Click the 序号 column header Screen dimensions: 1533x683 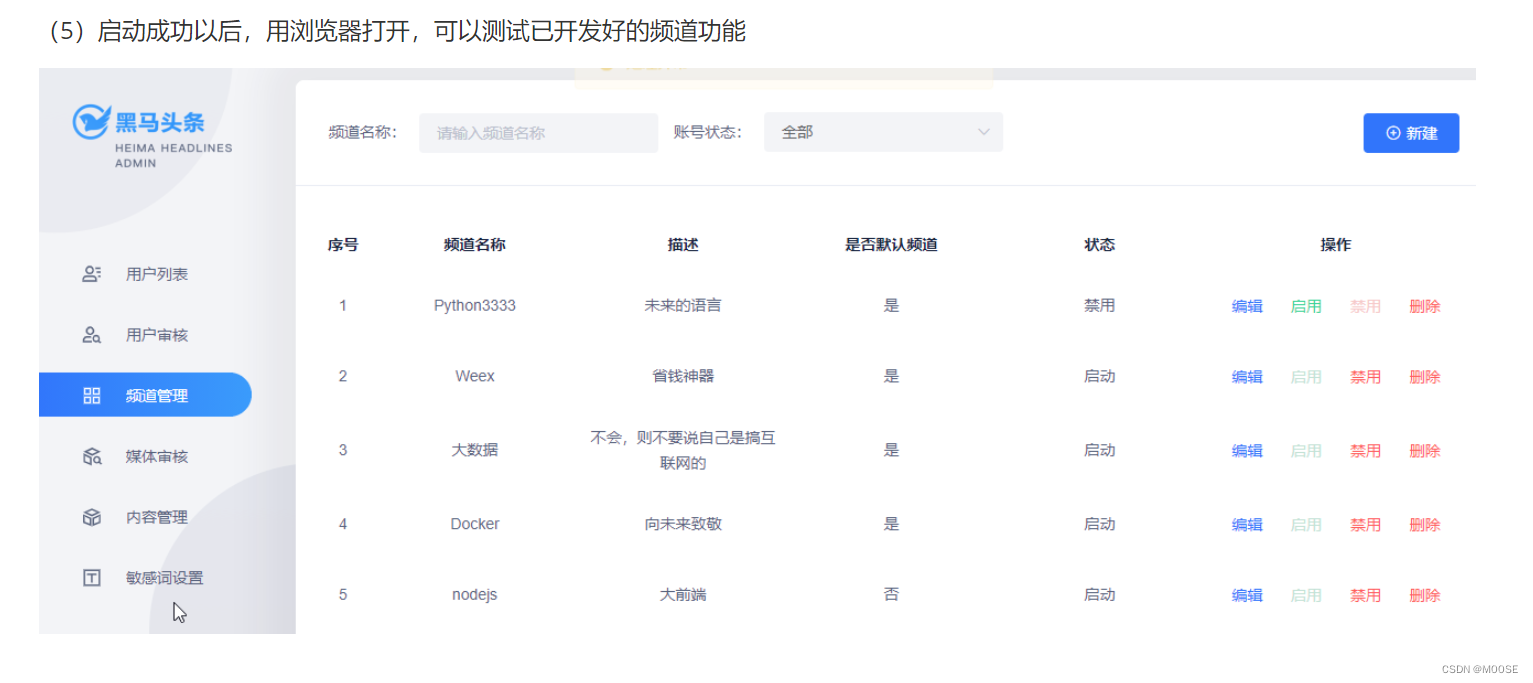(x=343, y=245)
